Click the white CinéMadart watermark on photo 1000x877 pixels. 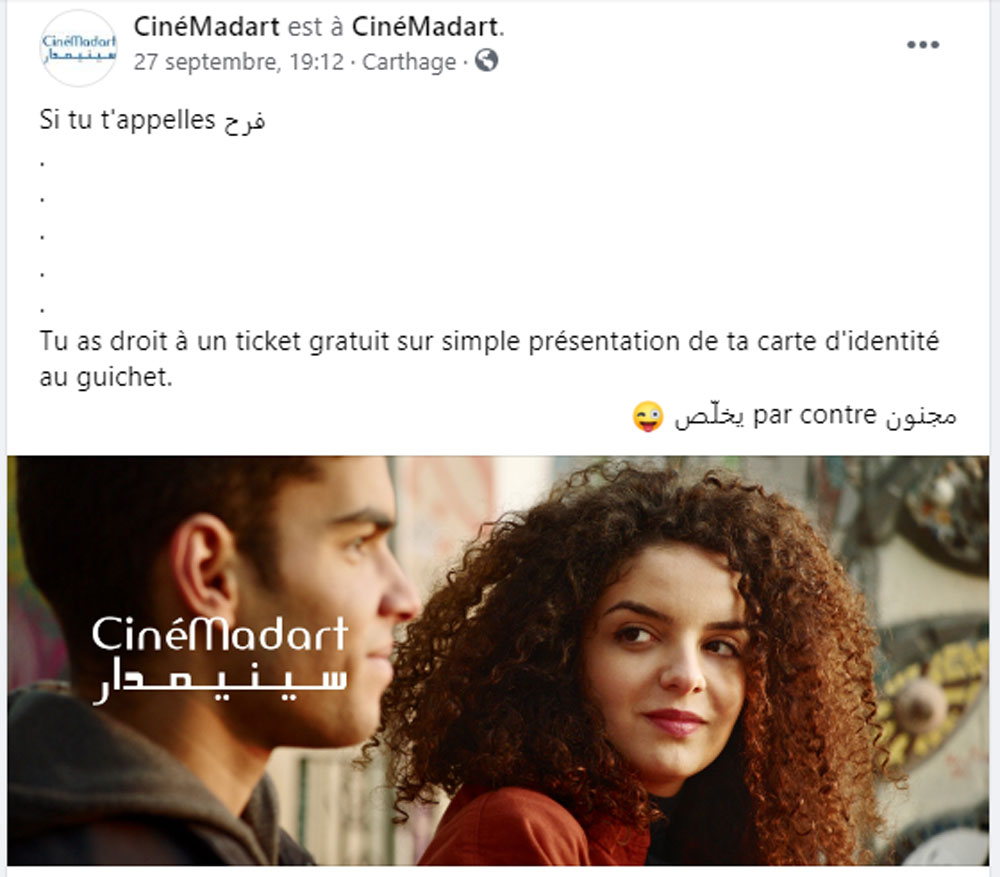[220, 634]
